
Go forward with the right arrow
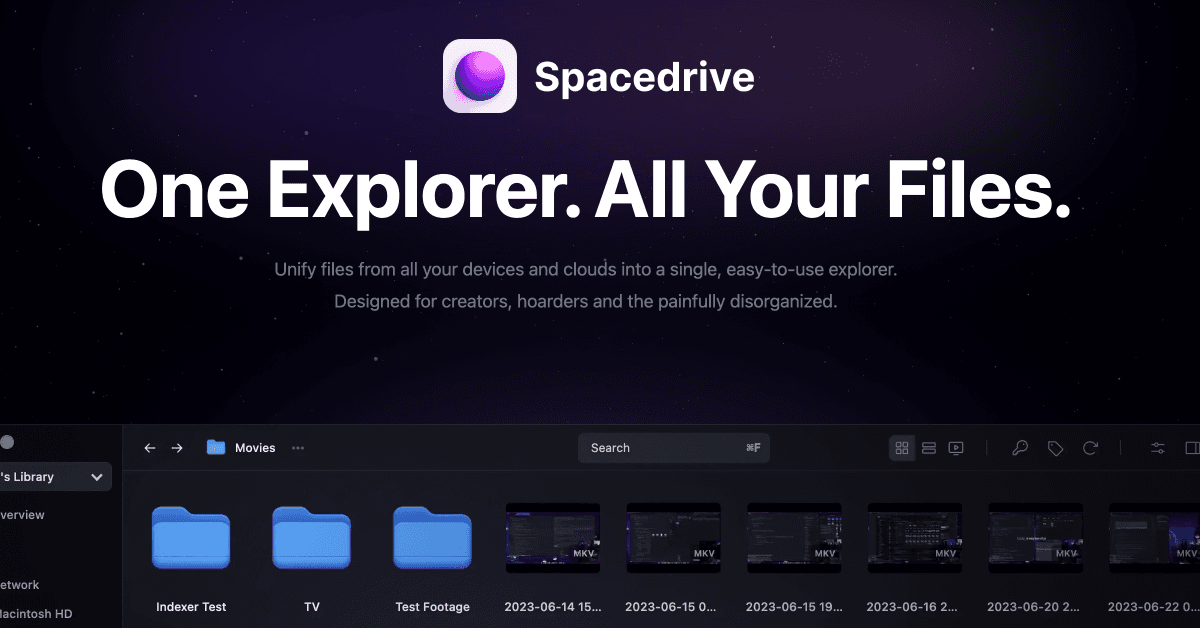click(177, 448)
